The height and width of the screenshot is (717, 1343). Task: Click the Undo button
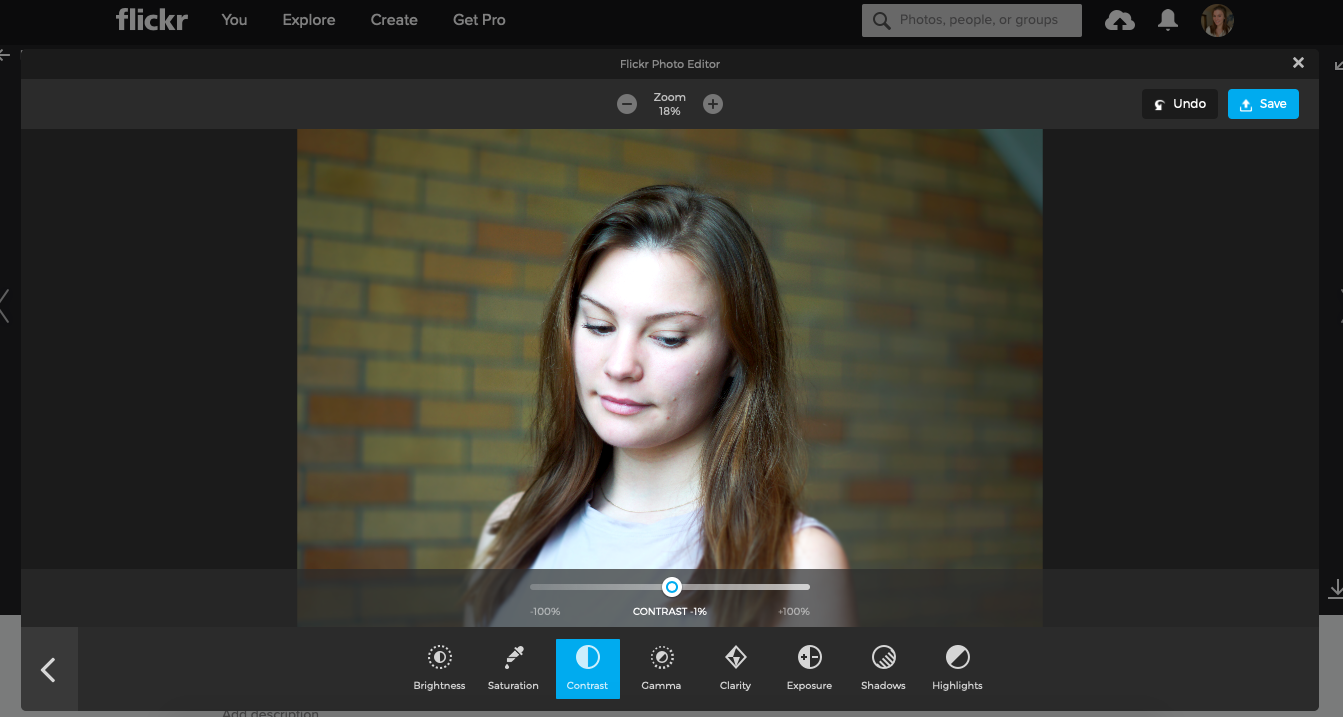(x=1180, y=104)
